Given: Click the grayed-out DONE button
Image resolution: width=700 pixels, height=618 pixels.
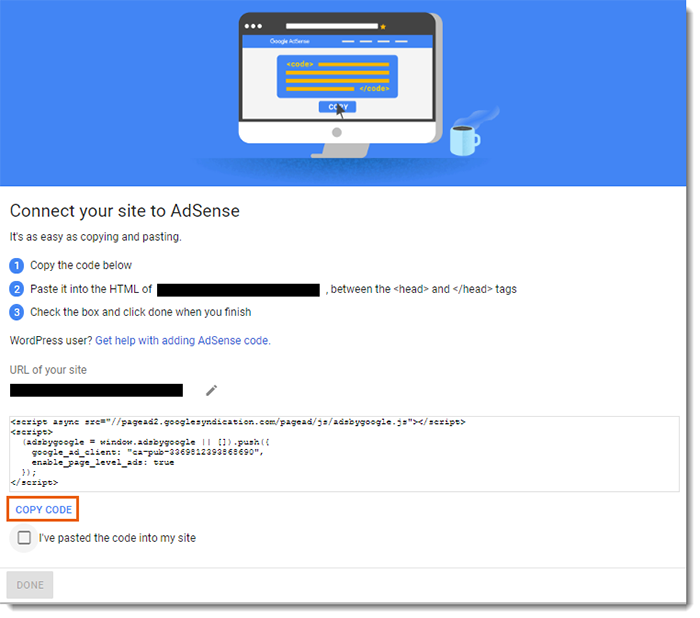Looking at the screenshot, I should [x=30, y=585].
